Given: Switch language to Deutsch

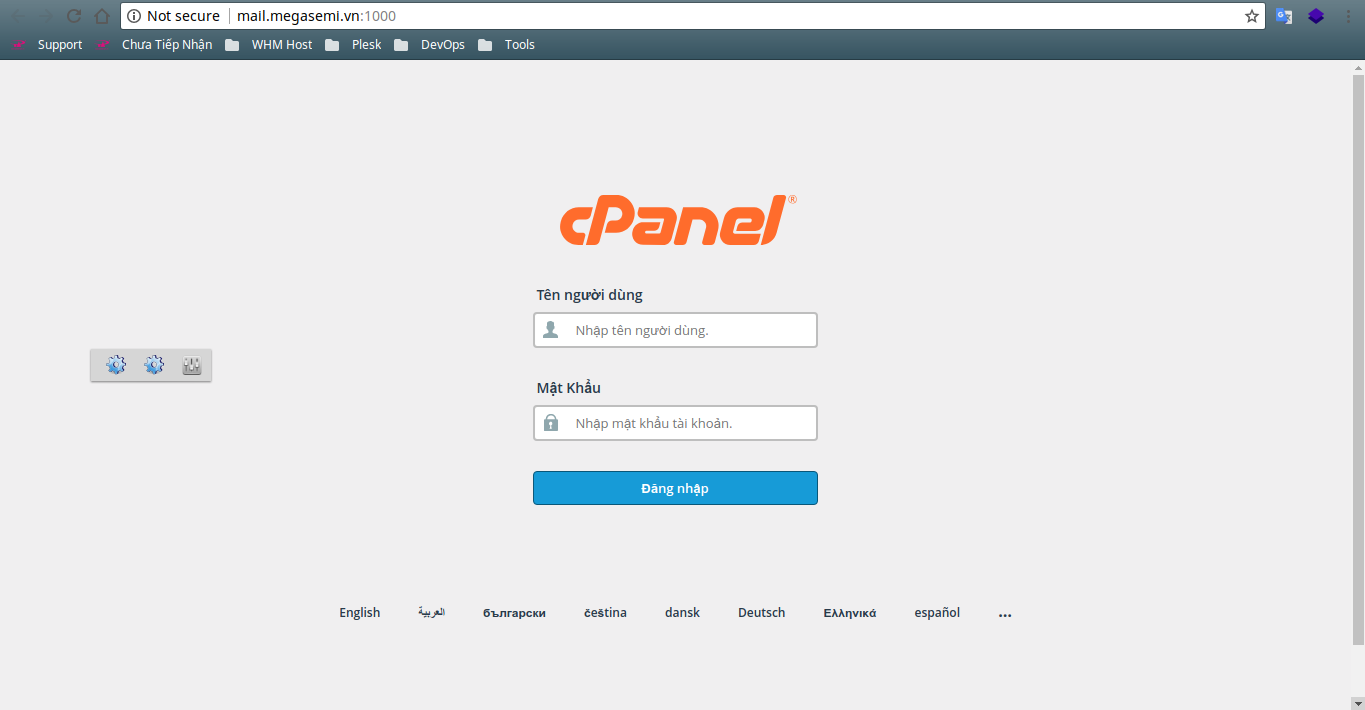Looking at the screenshot, I should tap(762, 613).
